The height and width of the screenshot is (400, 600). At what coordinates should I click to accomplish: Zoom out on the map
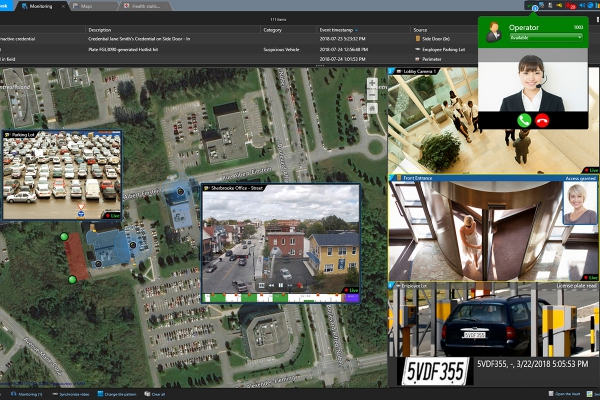click(x=372, y=95)
